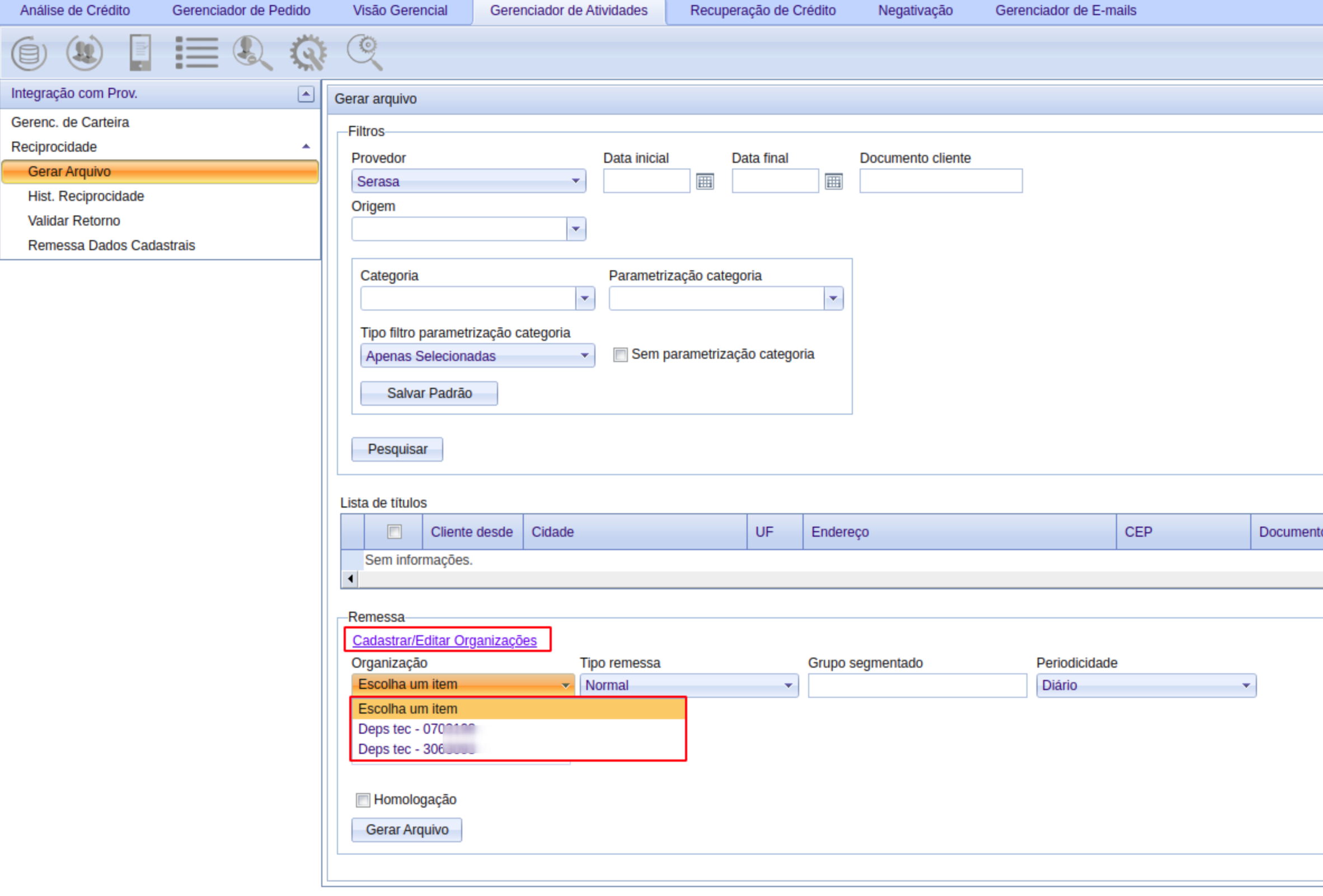Open Tipo filtro dropdown Apenas Selecionadas

coord(477,356)
